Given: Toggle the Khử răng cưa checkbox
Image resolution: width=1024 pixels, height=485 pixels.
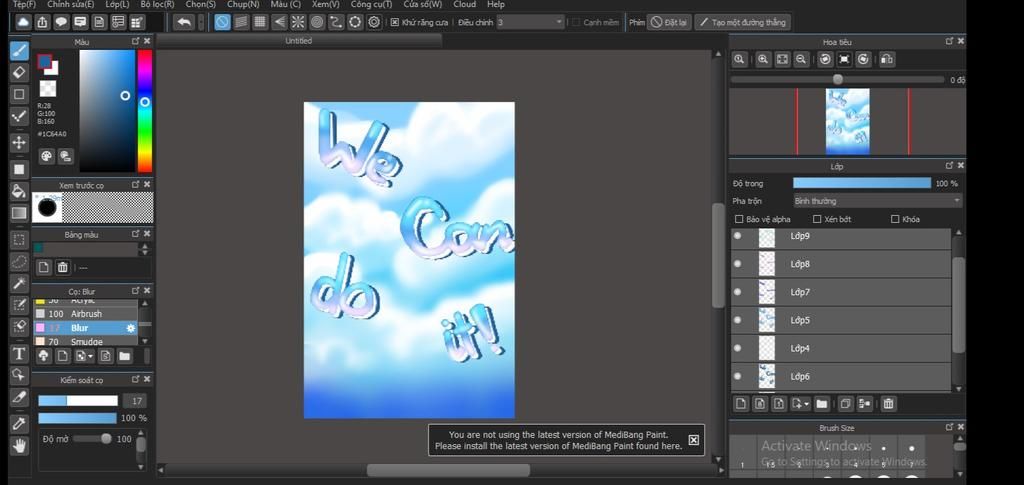Looking at the screenshot, I should pos(394,22).
